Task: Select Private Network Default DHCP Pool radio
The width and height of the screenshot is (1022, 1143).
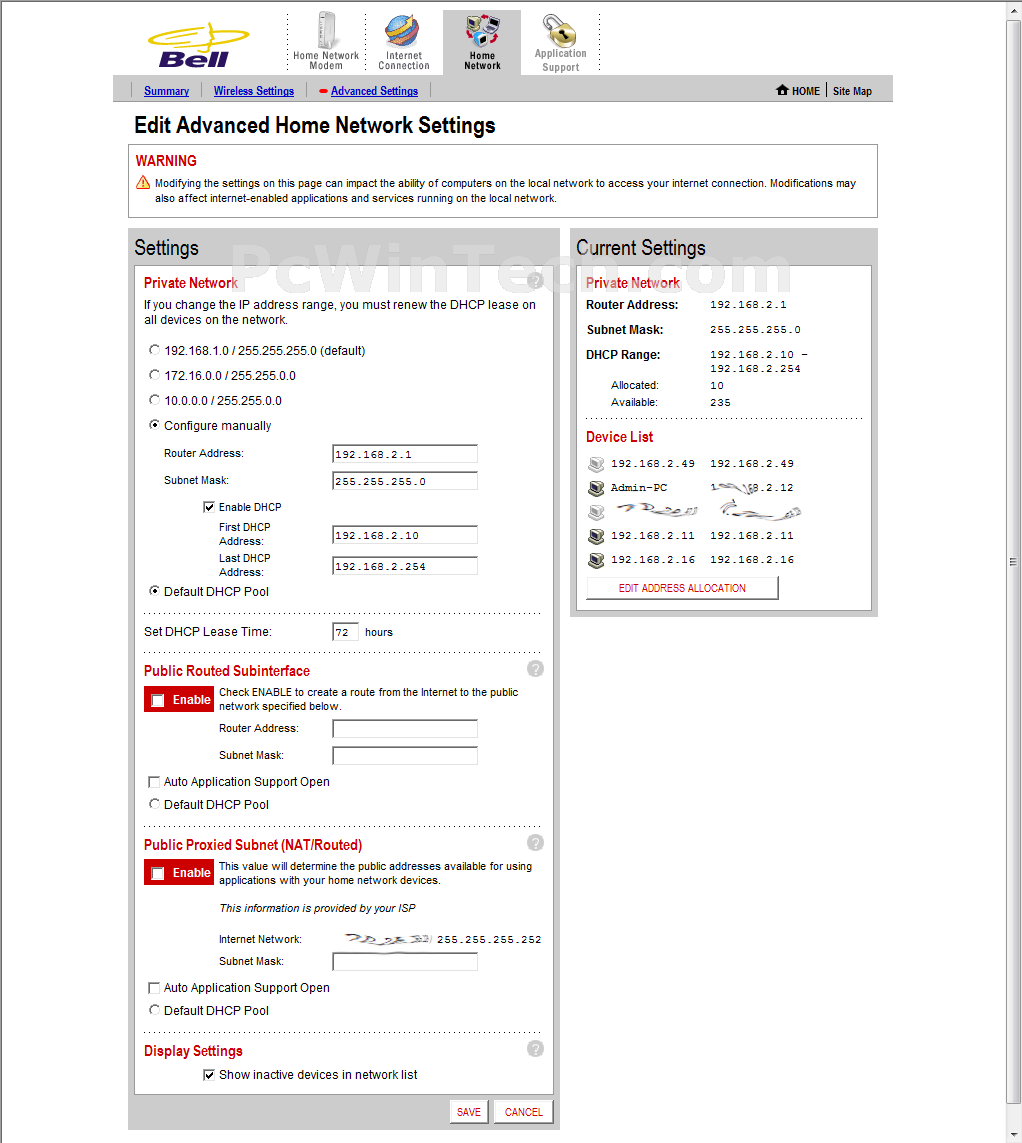Action: click(x=154, y=590)
